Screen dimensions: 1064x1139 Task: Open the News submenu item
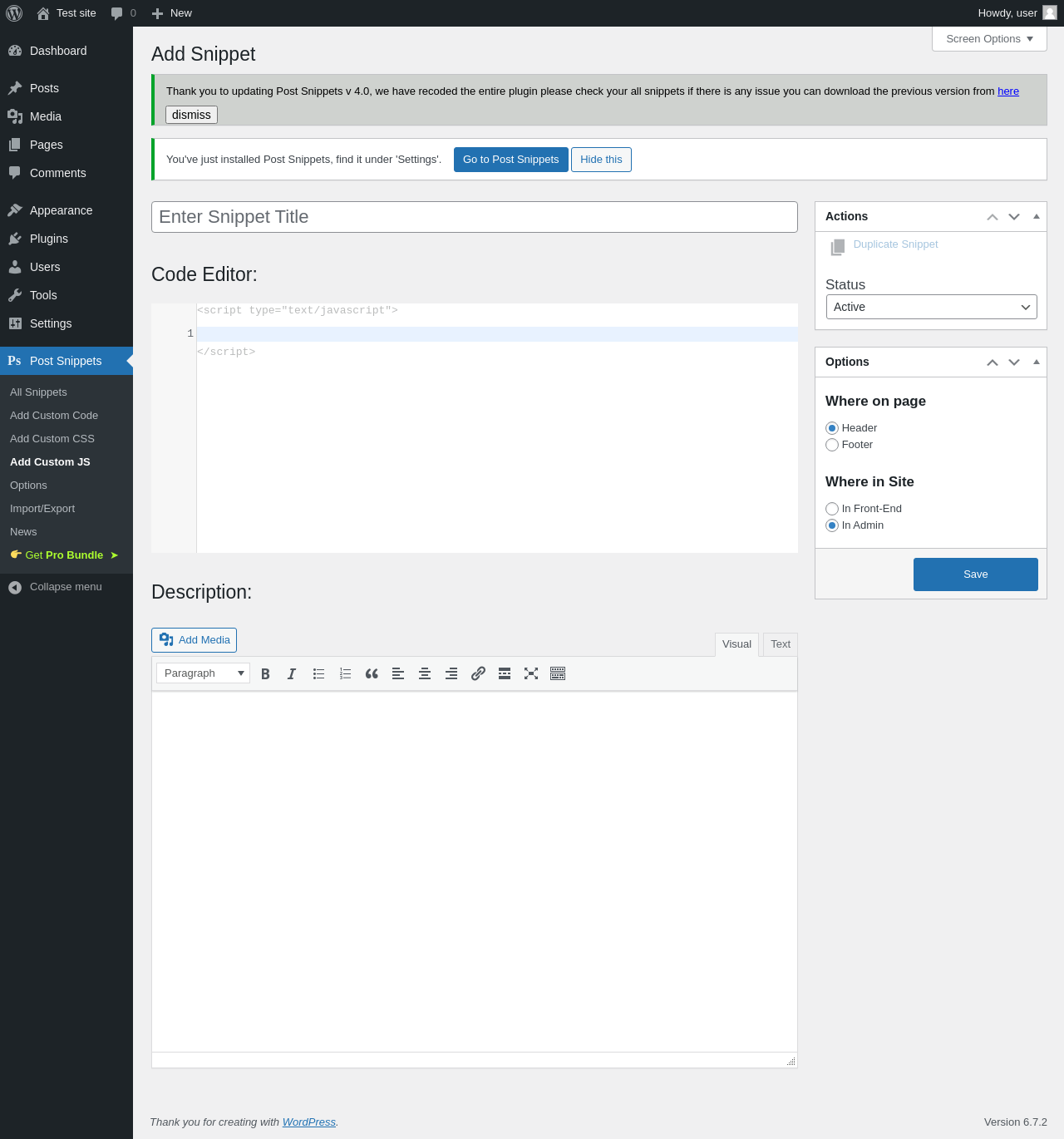point(23,532)
